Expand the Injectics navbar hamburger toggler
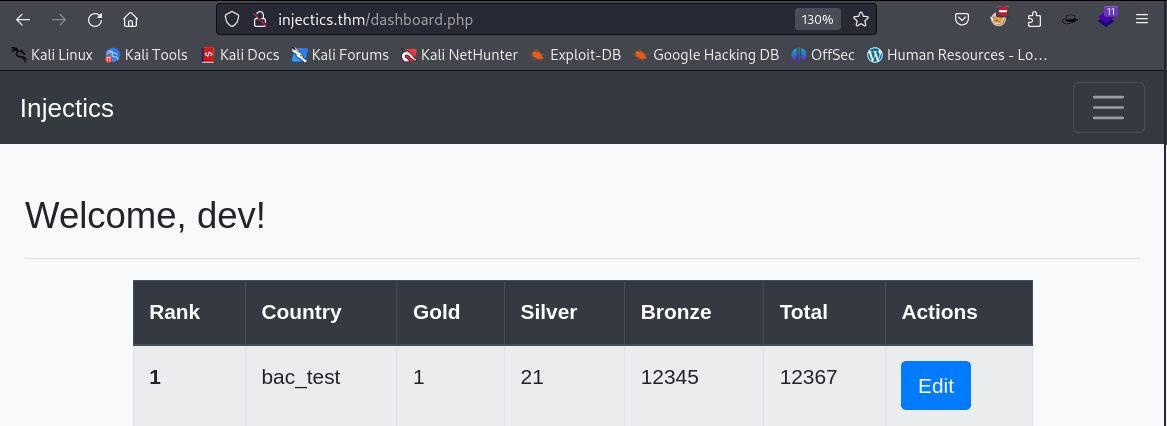The width and height of the screenshot is (1167, 426). pyautogui.click(x=1108, y=107)
